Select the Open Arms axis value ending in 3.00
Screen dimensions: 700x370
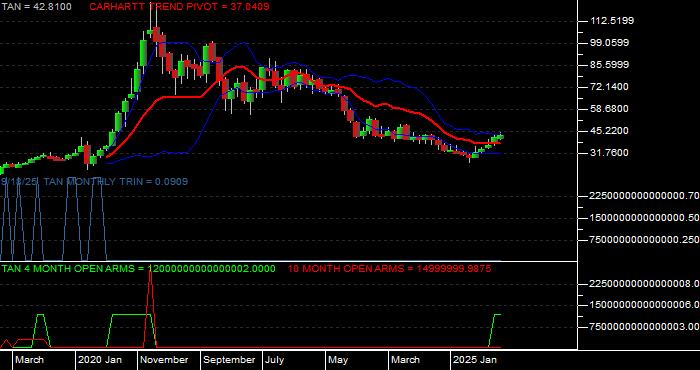(x=644, y=327)
